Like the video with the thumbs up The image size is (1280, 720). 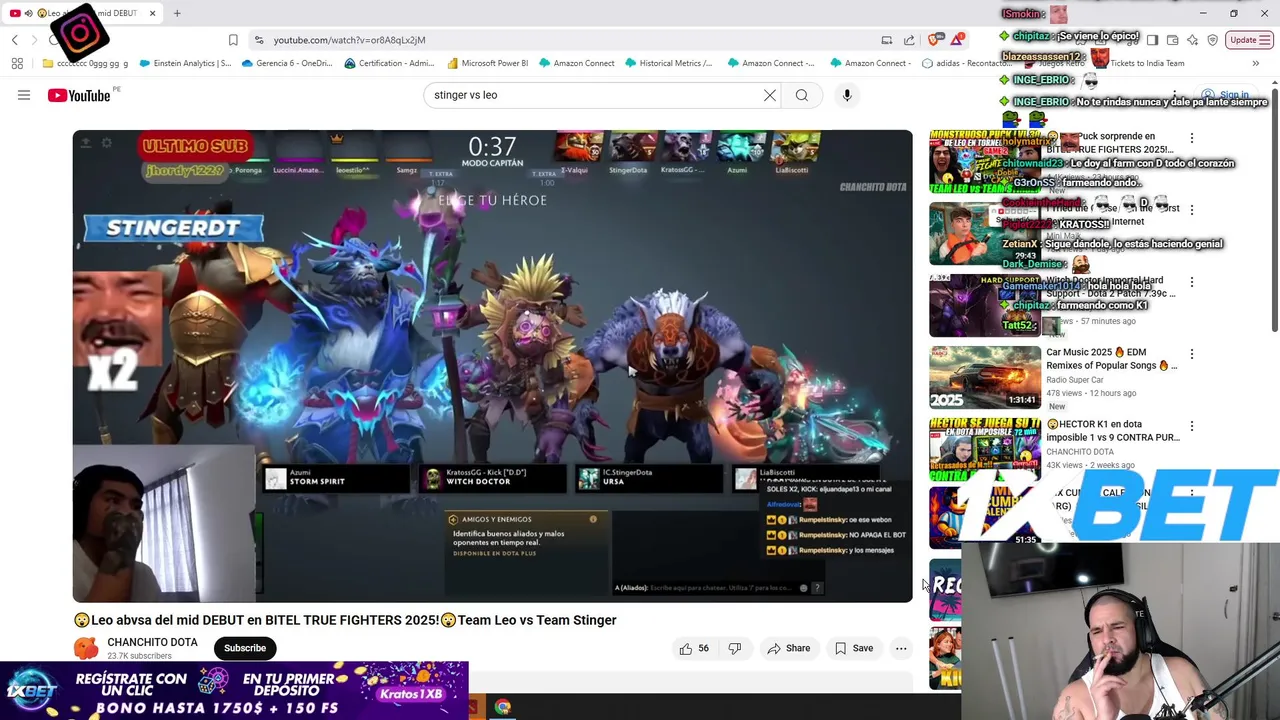coord(694,648)
